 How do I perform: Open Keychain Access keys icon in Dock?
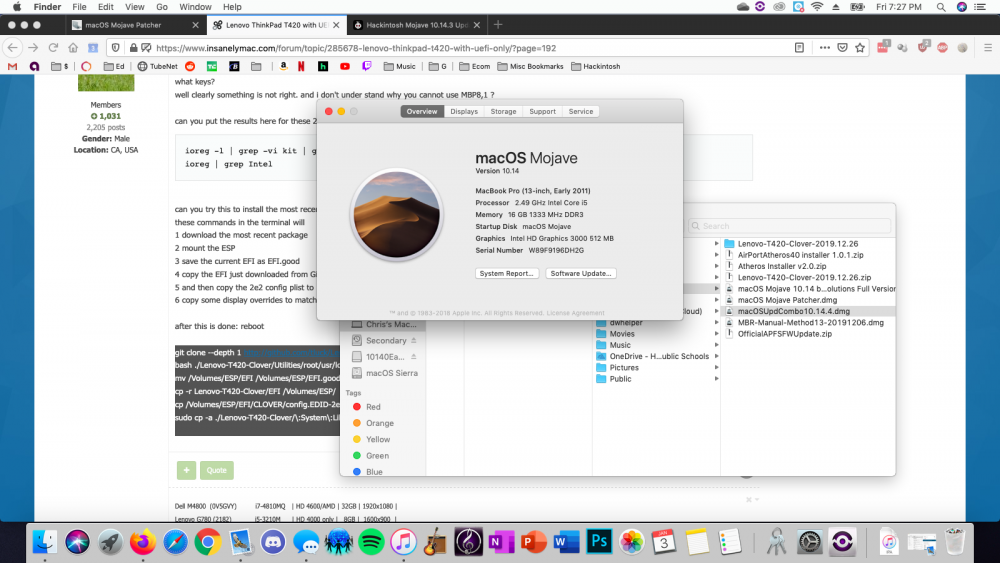click(x=777, y=543)
